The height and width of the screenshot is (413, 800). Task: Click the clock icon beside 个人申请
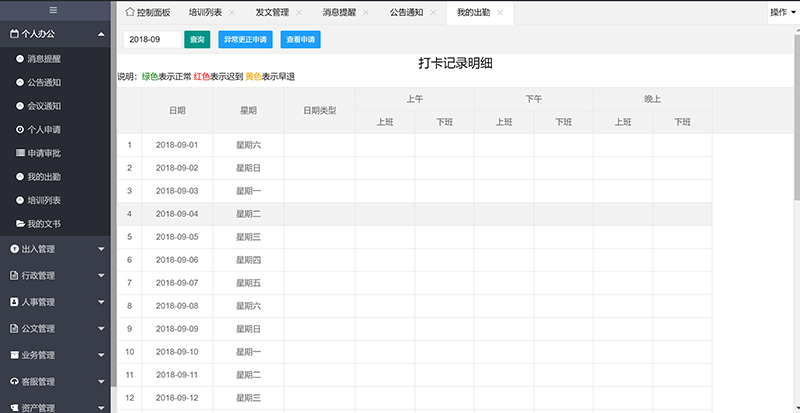pyautogui.click(x=20, y=130)
